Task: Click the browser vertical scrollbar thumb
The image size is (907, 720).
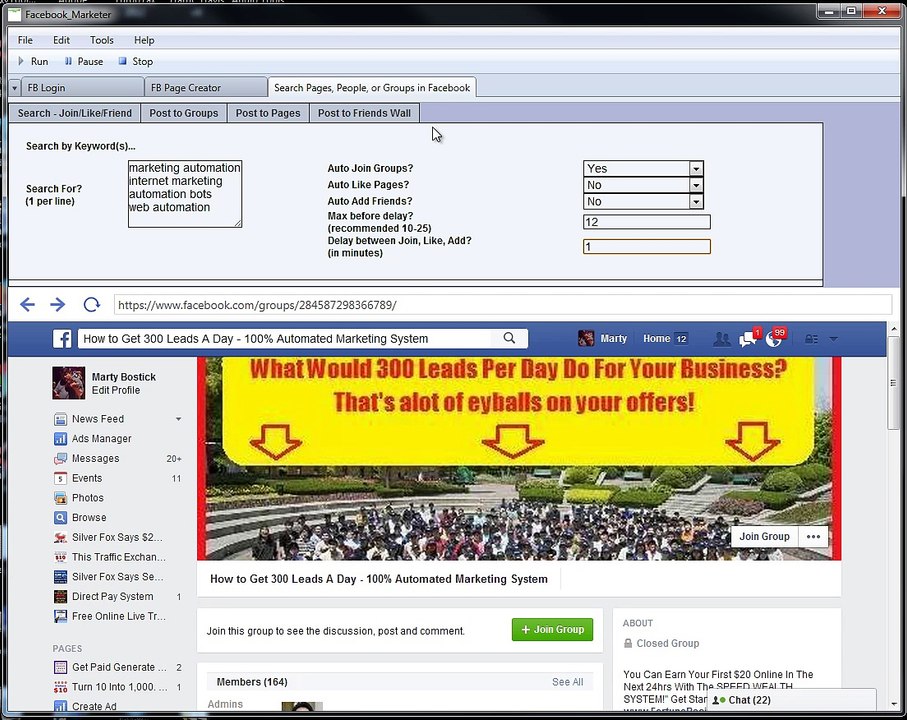Action: [x=894, y=383]
